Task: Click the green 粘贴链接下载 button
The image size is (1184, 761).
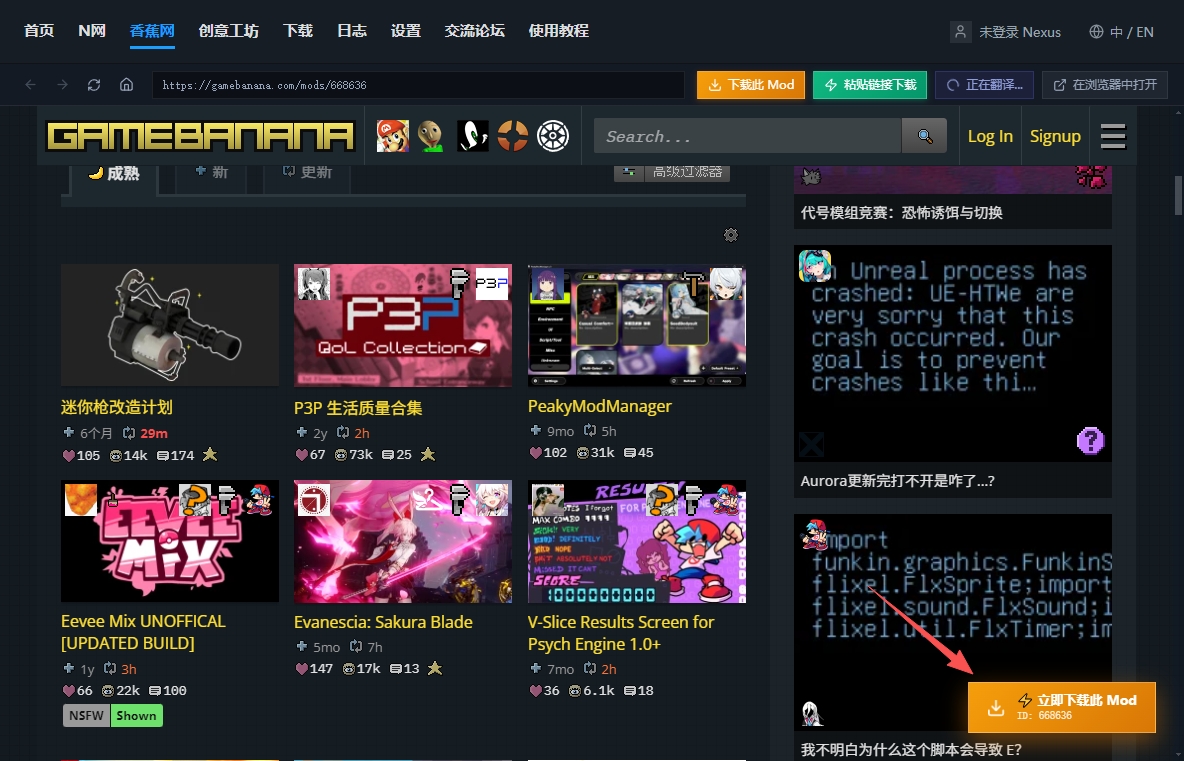Action: [x=870, y=85]
